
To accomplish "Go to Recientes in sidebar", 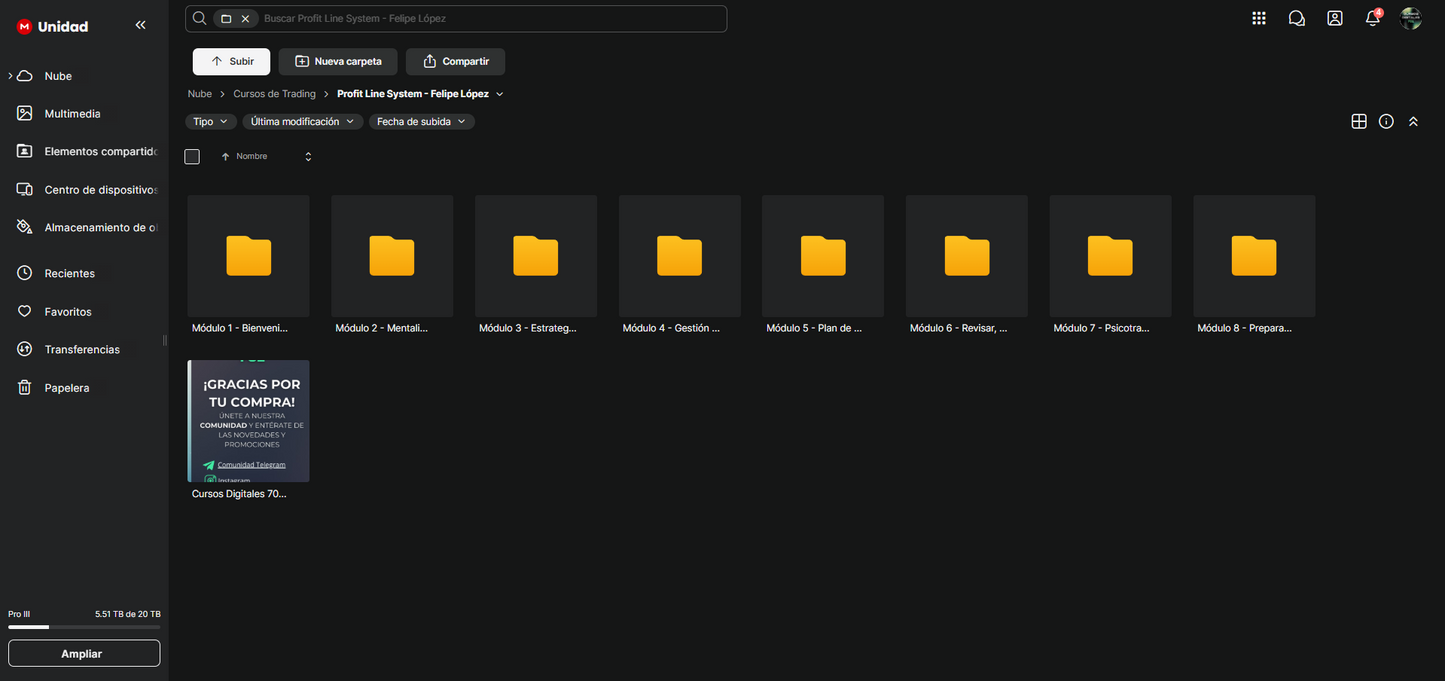I will 69,273.
